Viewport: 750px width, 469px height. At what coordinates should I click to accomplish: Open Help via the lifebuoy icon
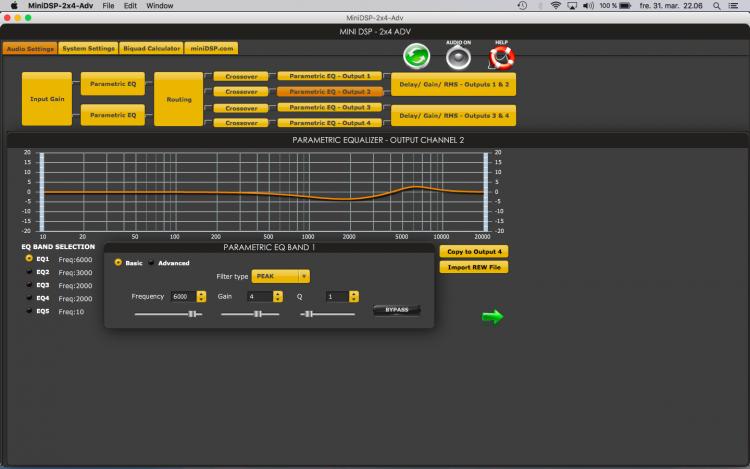pos(501,58)
